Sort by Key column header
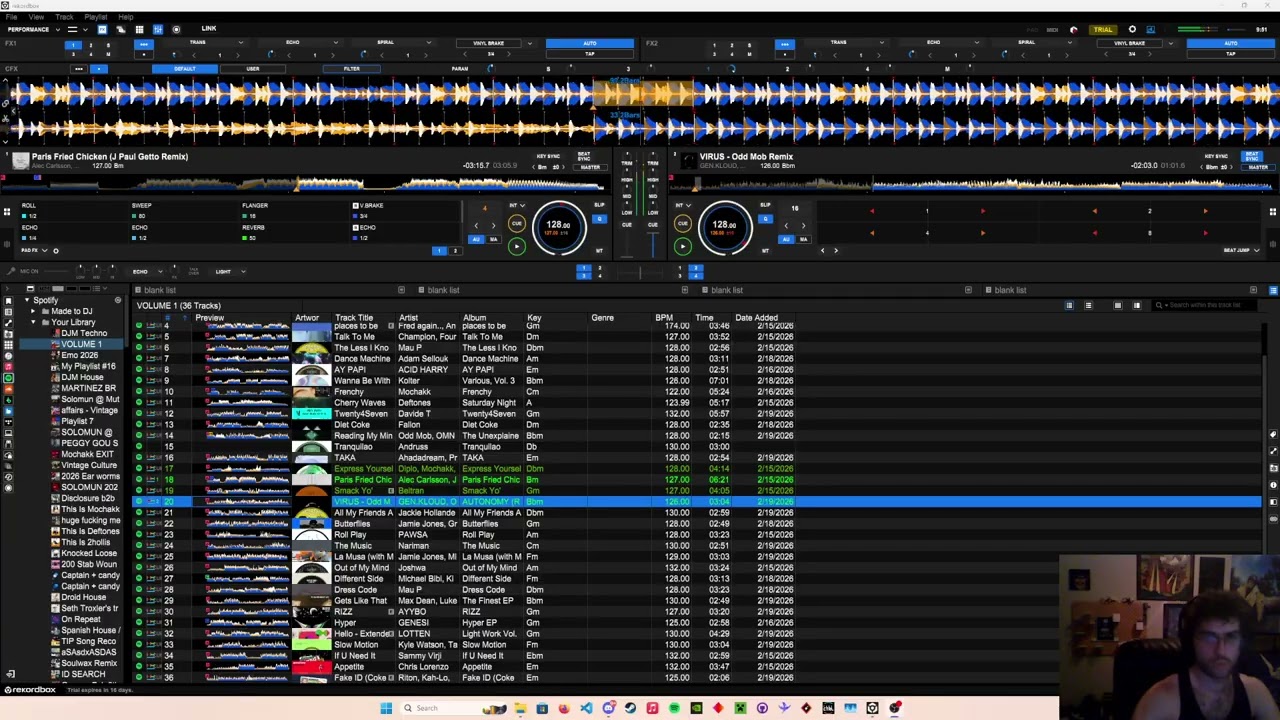The image size is (1280, 720). click(x=534, y=318)
